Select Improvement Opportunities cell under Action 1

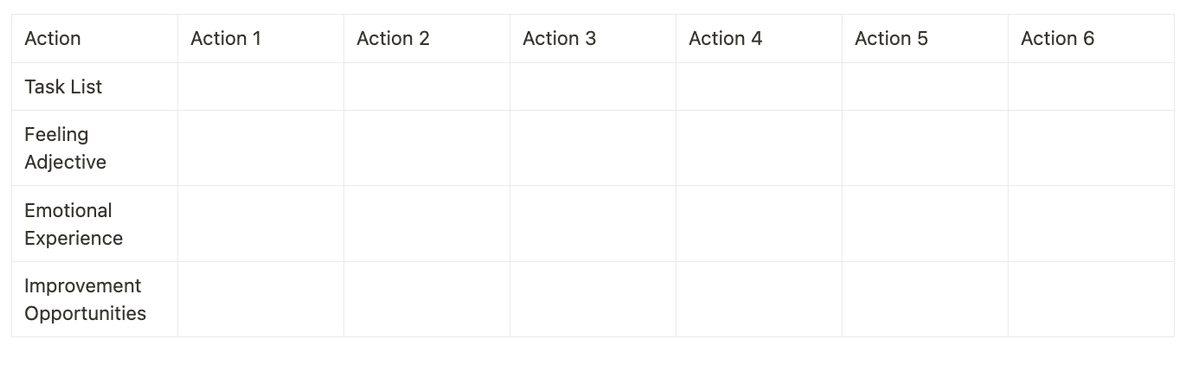pyautogui.click(x=261, y=299)
